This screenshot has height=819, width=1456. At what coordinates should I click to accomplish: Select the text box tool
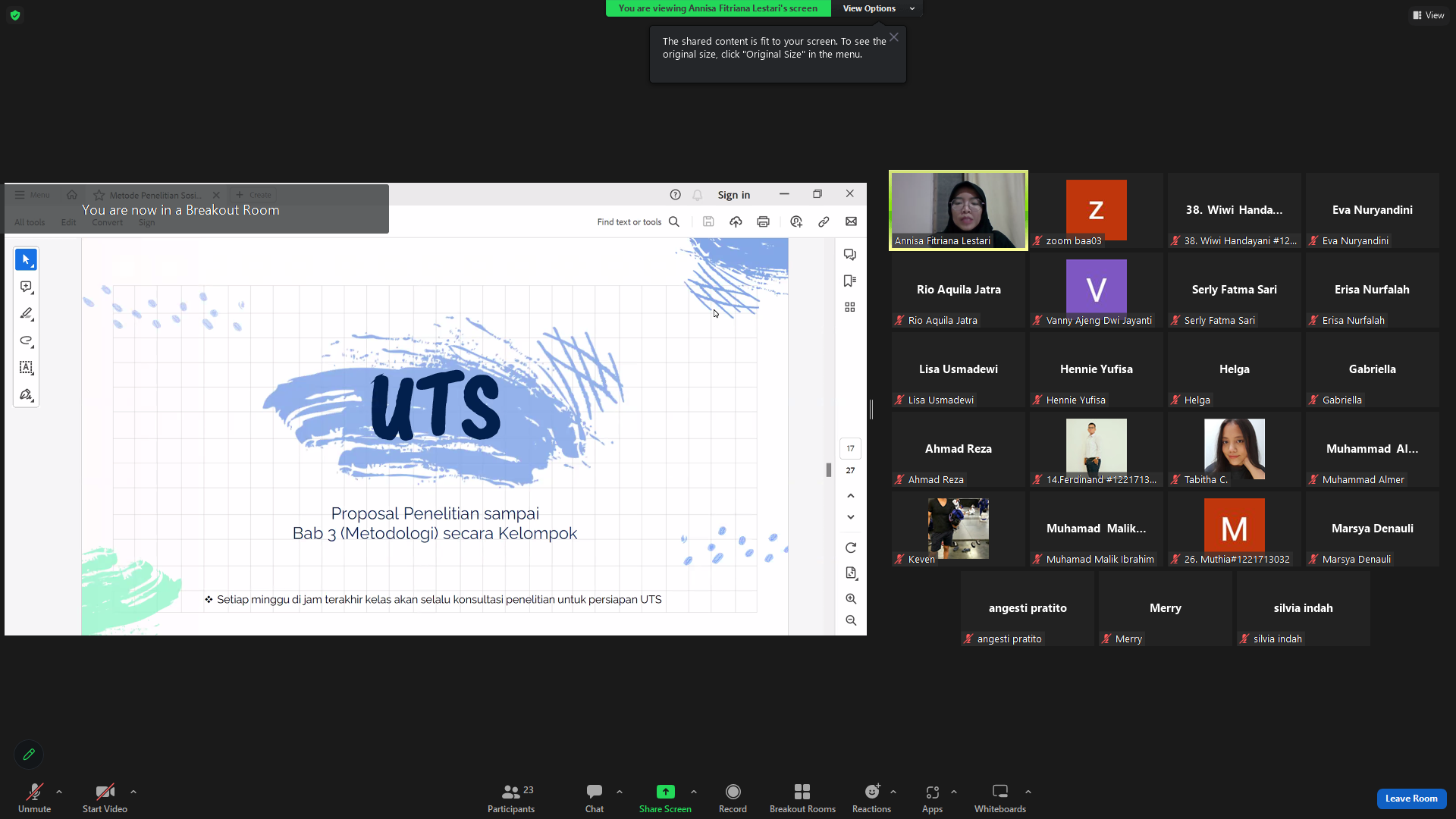pos(26,367)
